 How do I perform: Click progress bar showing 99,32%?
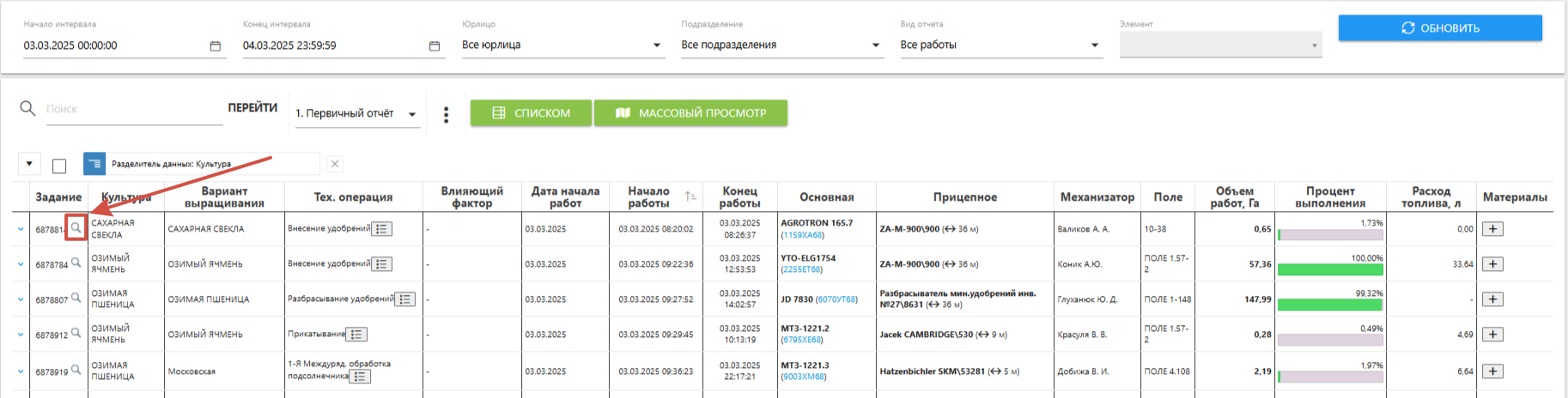click(x=1330, y=305)
